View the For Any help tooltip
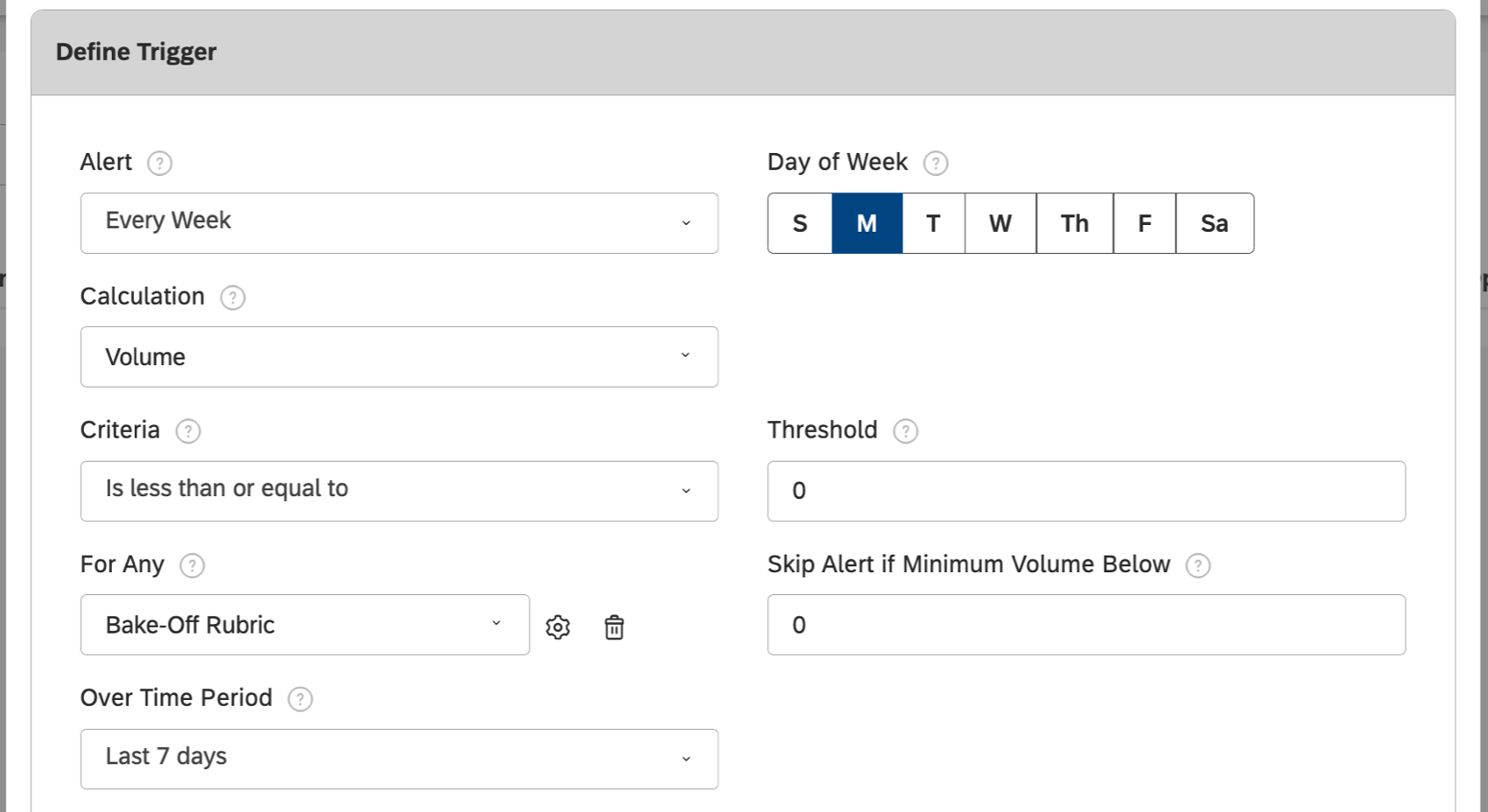Screen dimensions: 1488x812 [x=192, y=565]
